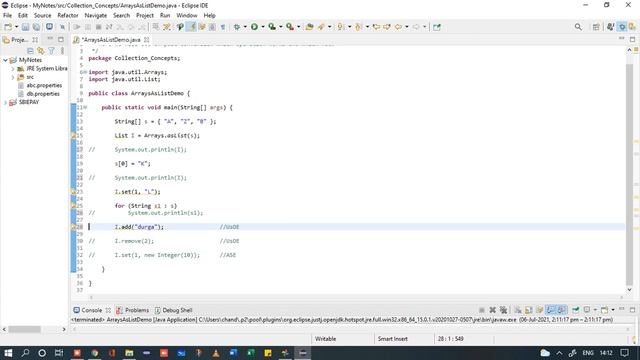Click the Pin Editor icon
This screenshot has height=360, width=640.
click(437, 27)
